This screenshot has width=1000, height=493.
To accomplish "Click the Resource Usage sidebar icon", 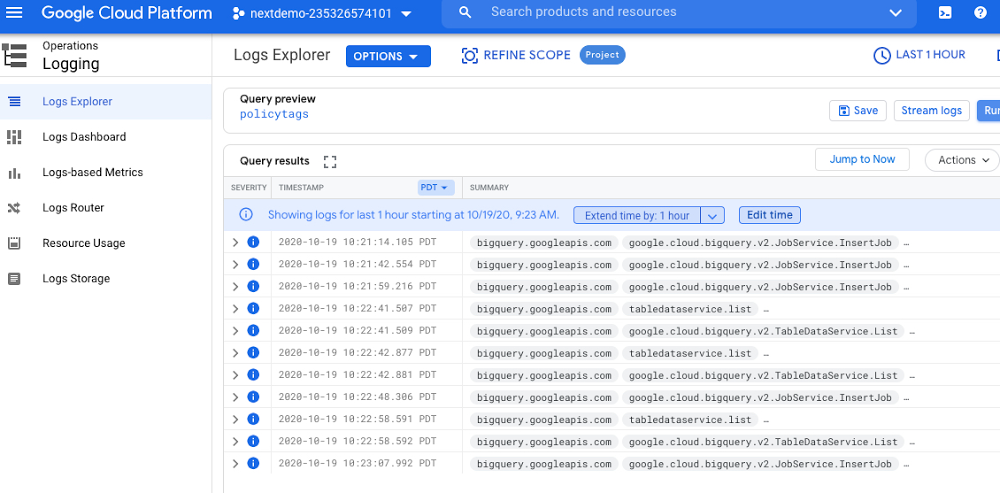I will click(14, 243).
